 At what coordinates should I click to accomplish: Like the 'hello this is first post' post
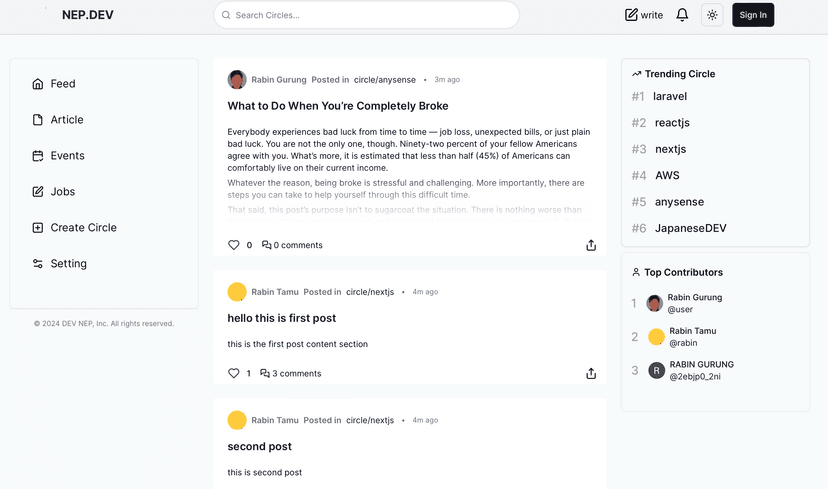(x=234, y=374)
